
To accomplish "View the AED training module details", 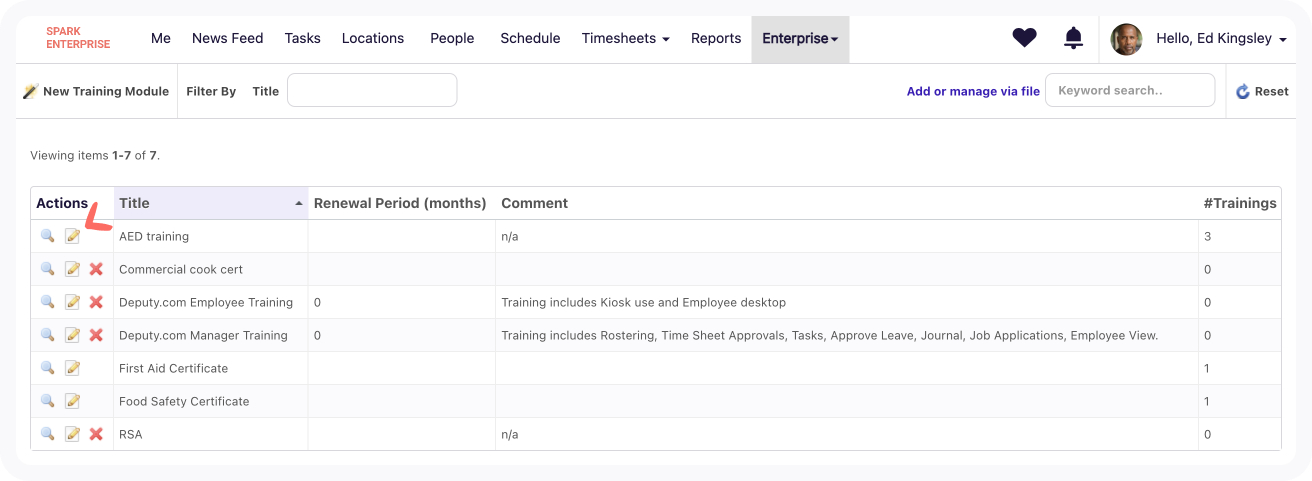I will click(x=47, y=236).
